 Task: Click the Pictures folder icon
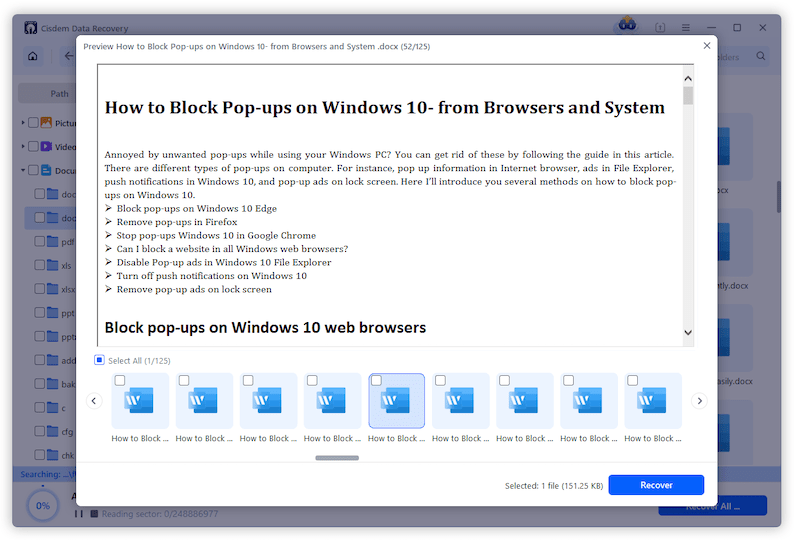point(46,123)
